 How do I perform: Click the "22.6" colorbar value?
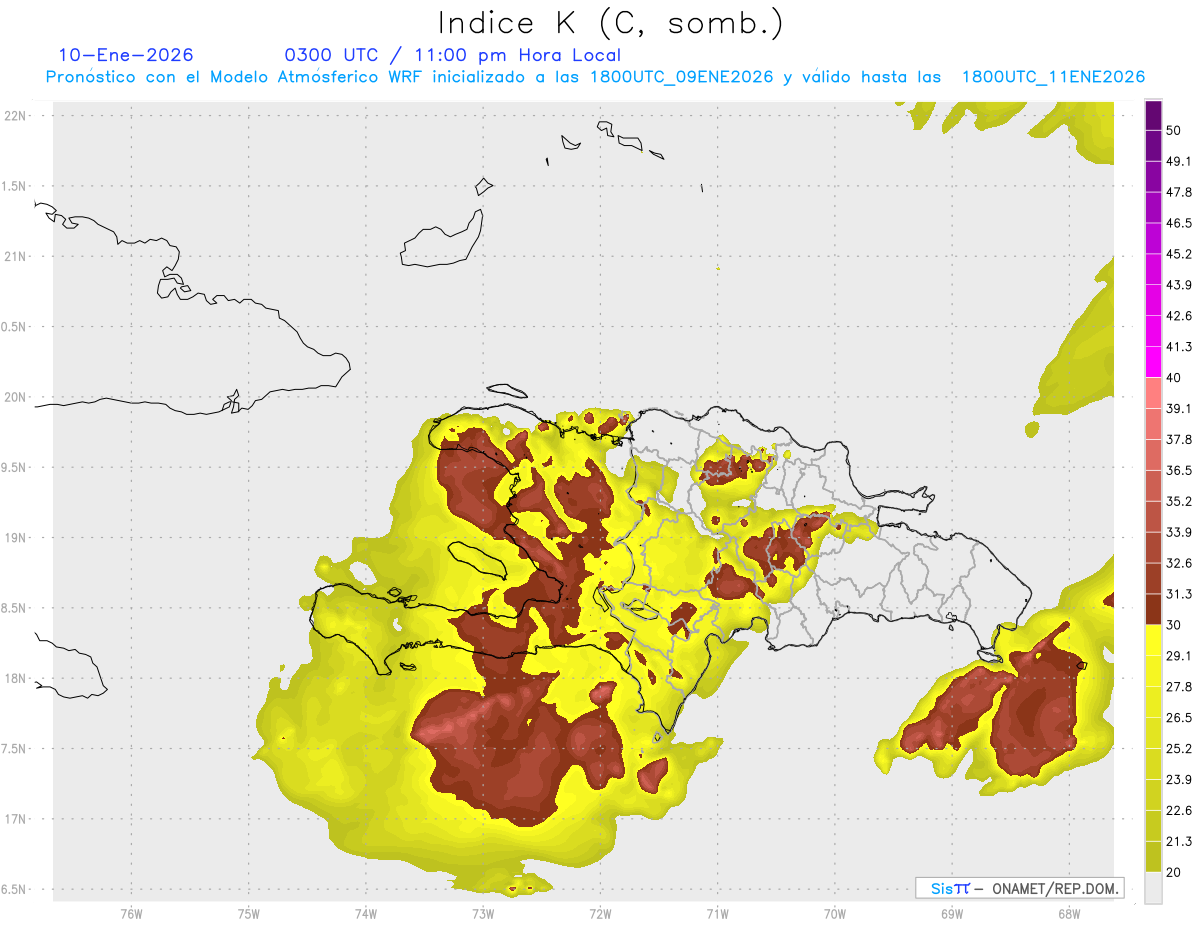pos(1179,811)
